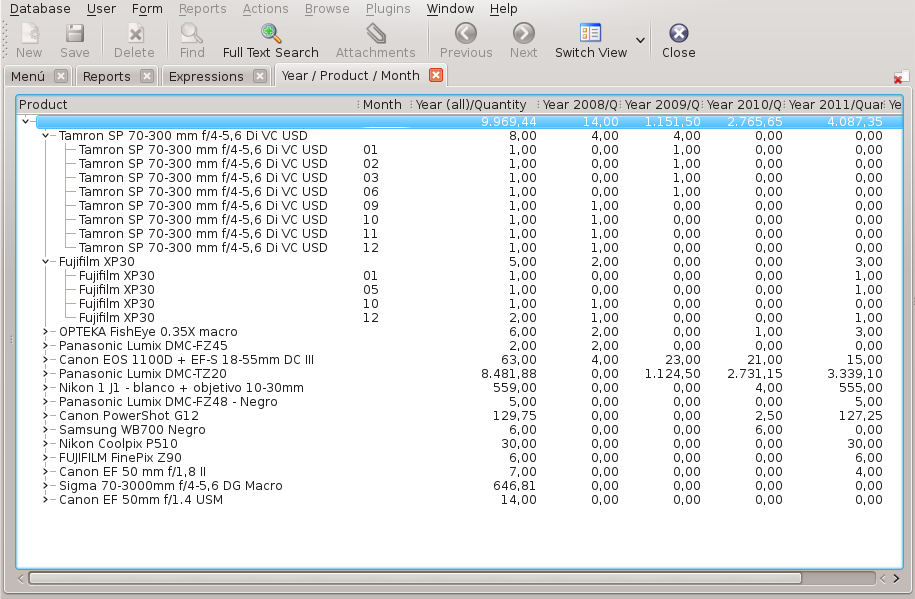Switch to the Expressions tab
This screenshot has height=599, width=915.
[206, 76]
